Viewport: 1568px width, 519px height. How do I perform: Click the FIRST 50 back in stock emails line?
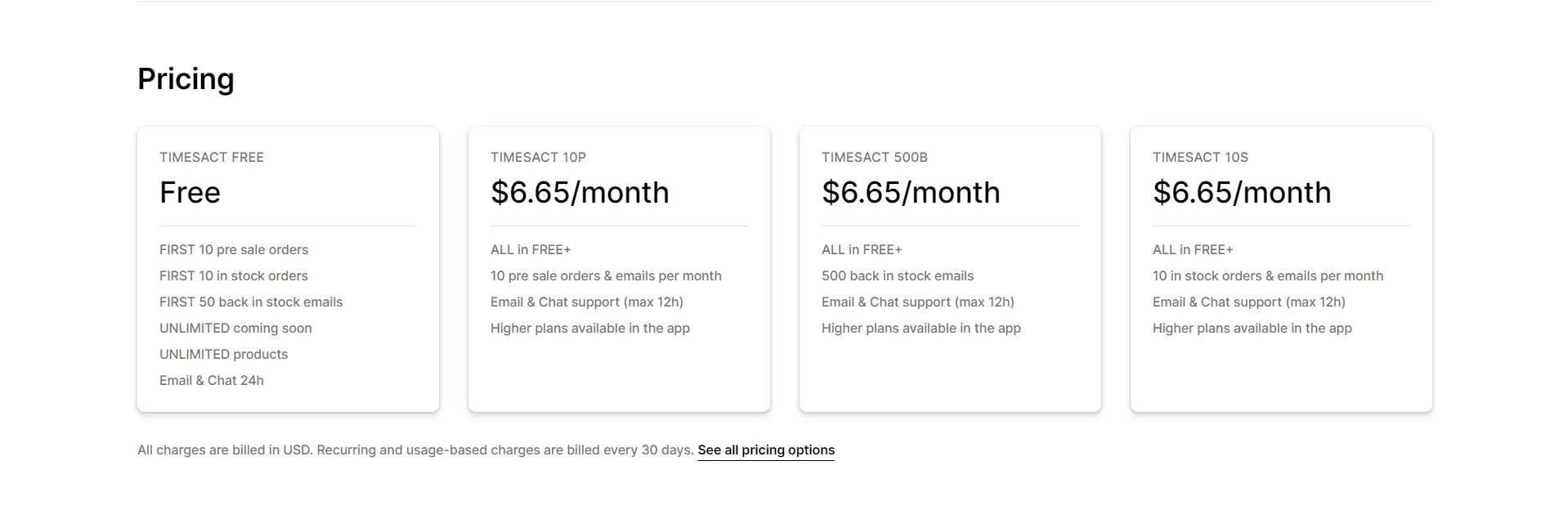tap(251, 302)
